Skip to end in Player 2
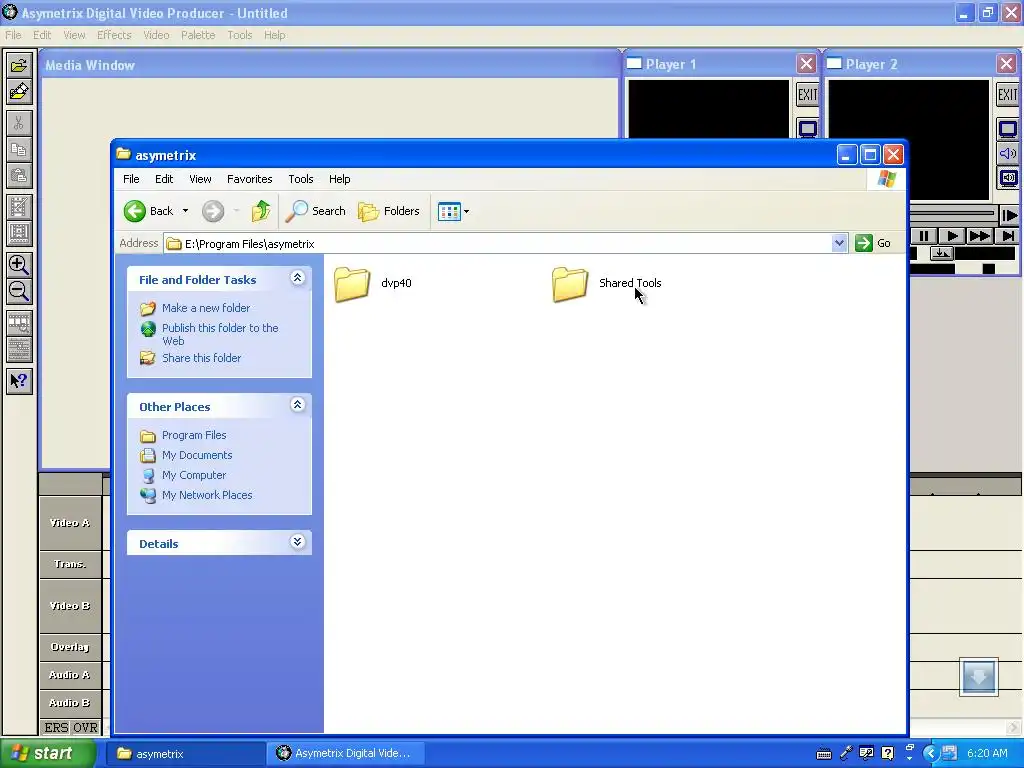Viewport: 1024px width, 768px height. click(x=1008, y=236)
